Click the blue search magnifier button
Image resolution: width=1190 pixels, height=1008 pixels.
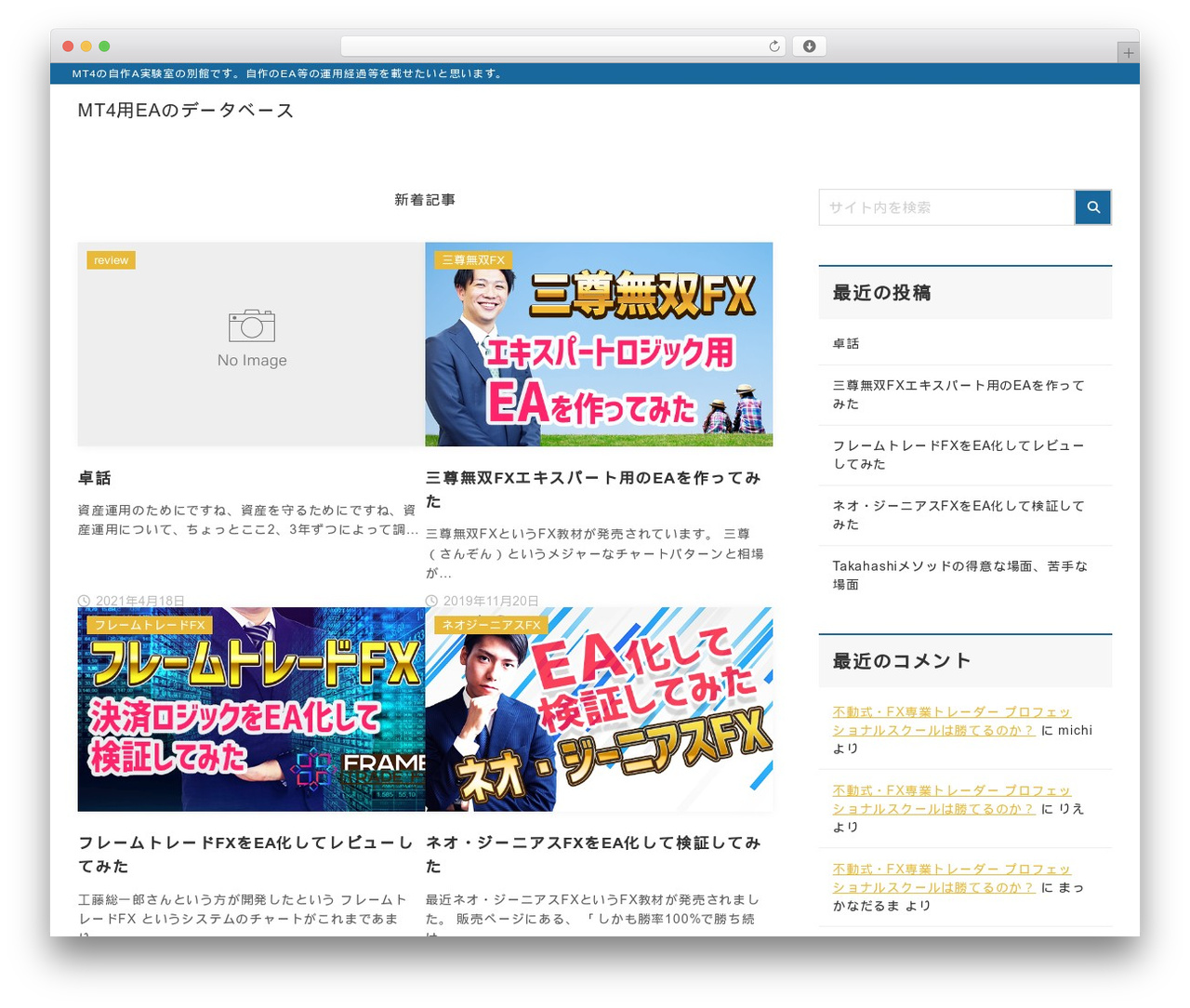point(1093,207)
